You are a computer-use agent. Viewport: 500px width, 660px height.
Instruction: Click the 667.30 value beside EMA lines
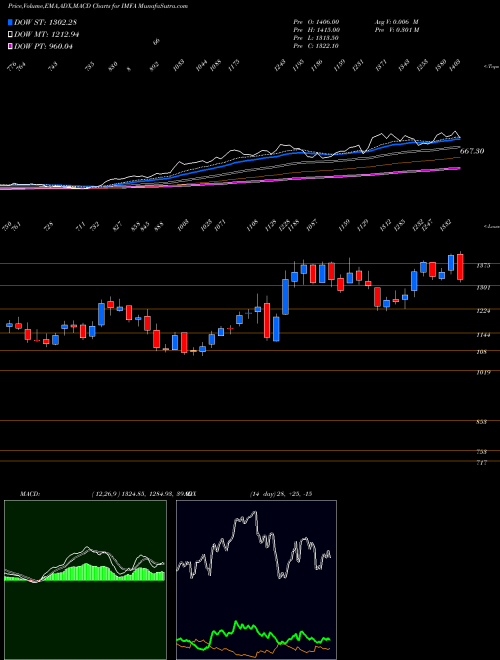pos(472,151)
